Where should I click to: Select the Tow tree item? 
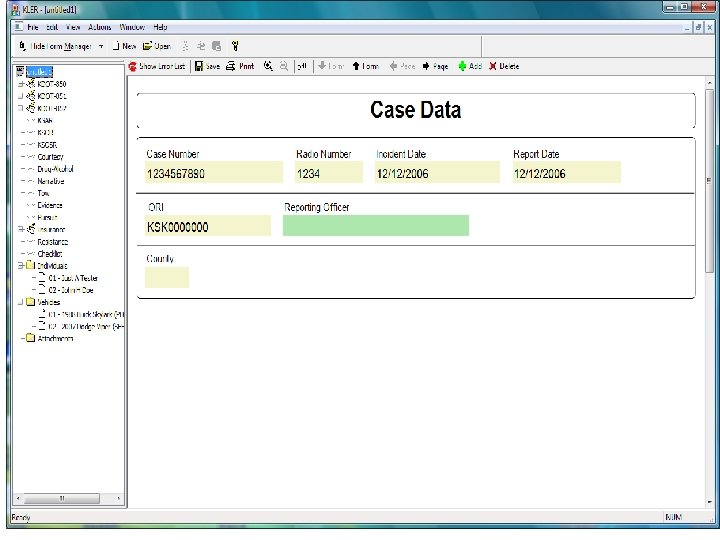43,193
